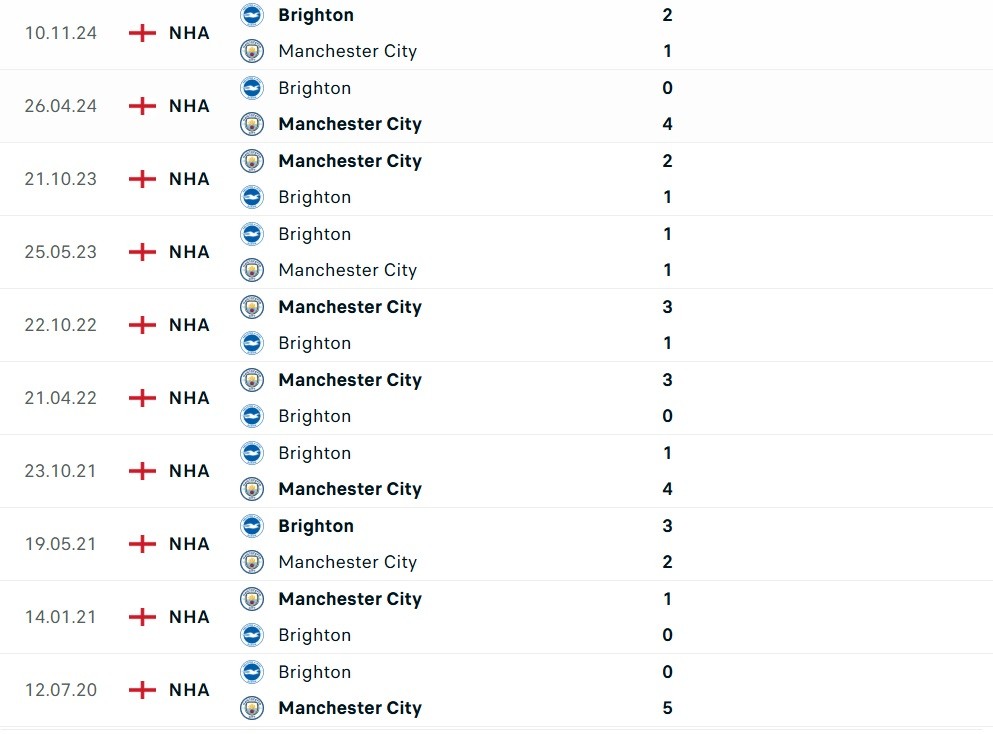Open Brighton team name in the 26.04.24 match
Viewport: 993px width, 734px height.
point(315,88)
